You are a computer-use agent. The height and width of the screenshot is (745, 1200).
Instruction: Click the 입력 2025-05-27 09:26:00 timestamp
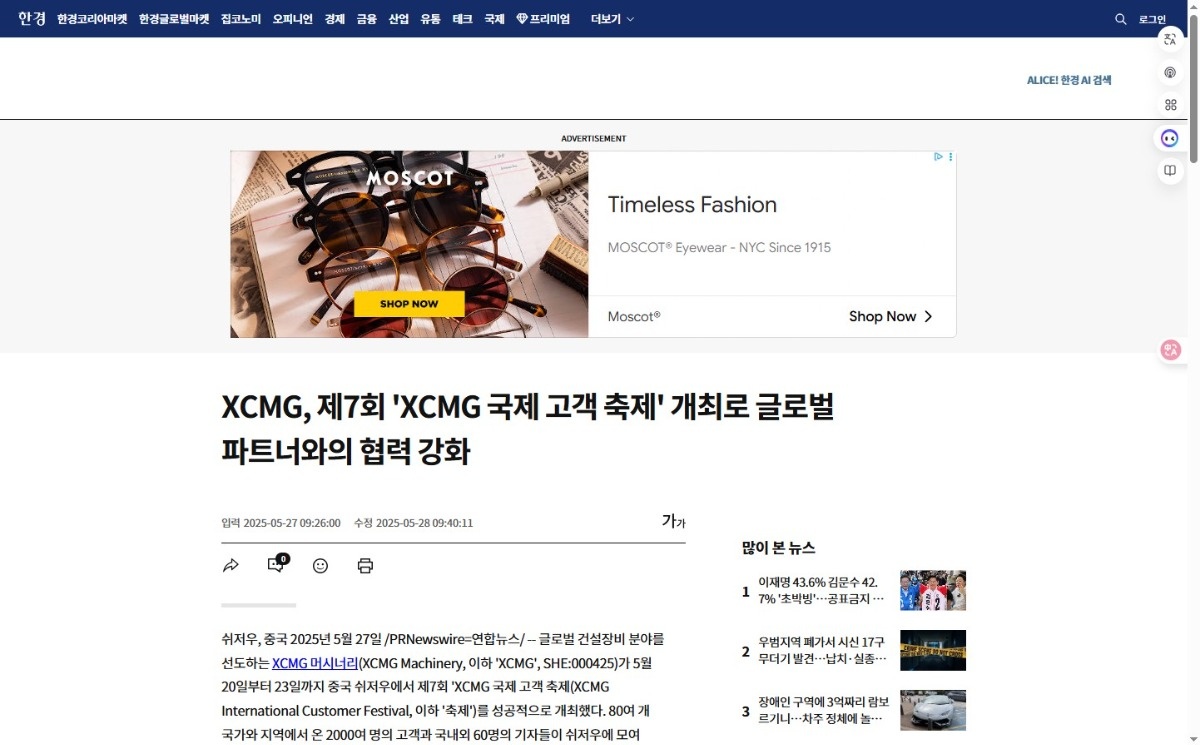point(281,523)
